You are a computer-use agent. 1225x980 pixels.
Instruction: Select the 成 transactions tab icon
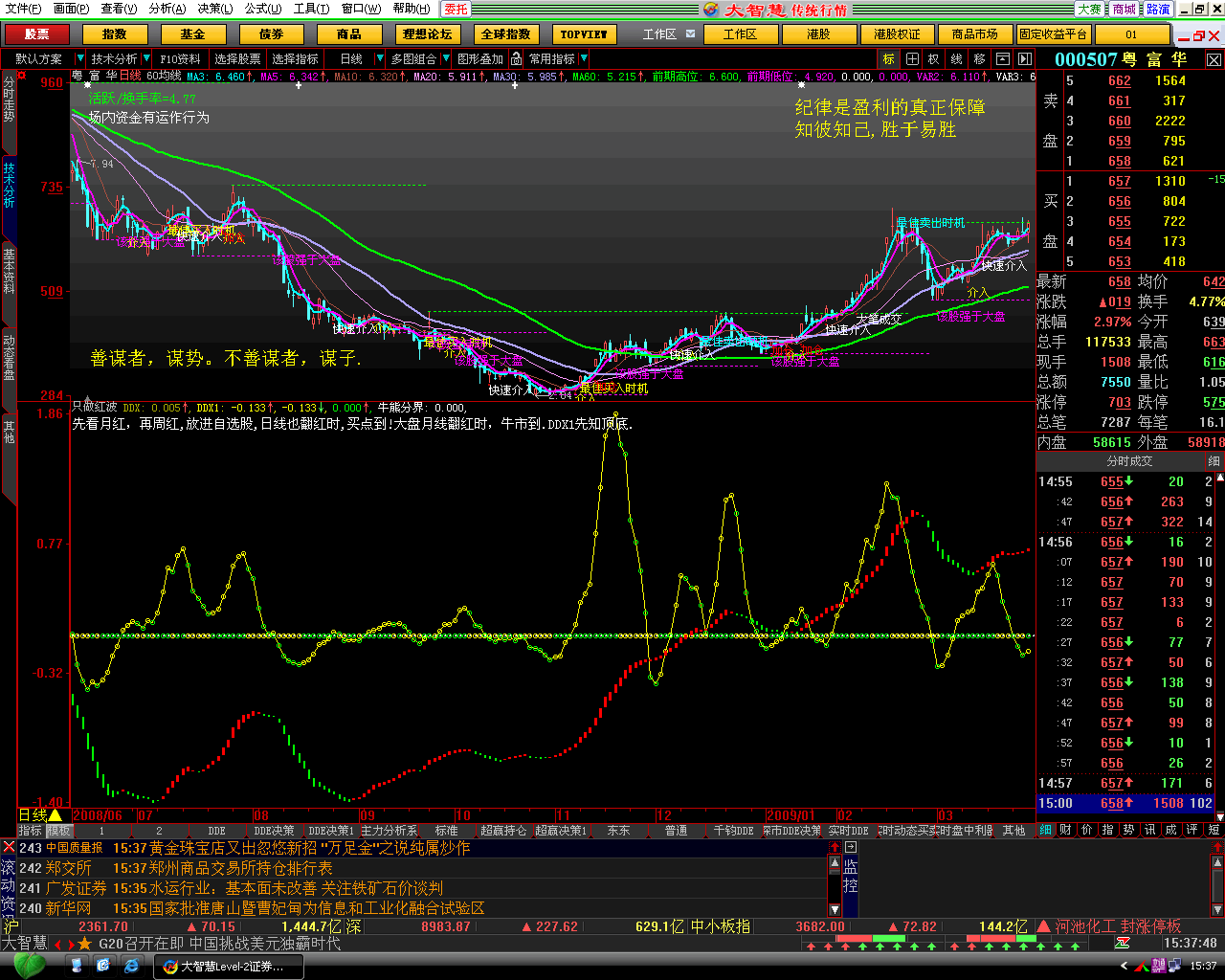point(1170,830)
